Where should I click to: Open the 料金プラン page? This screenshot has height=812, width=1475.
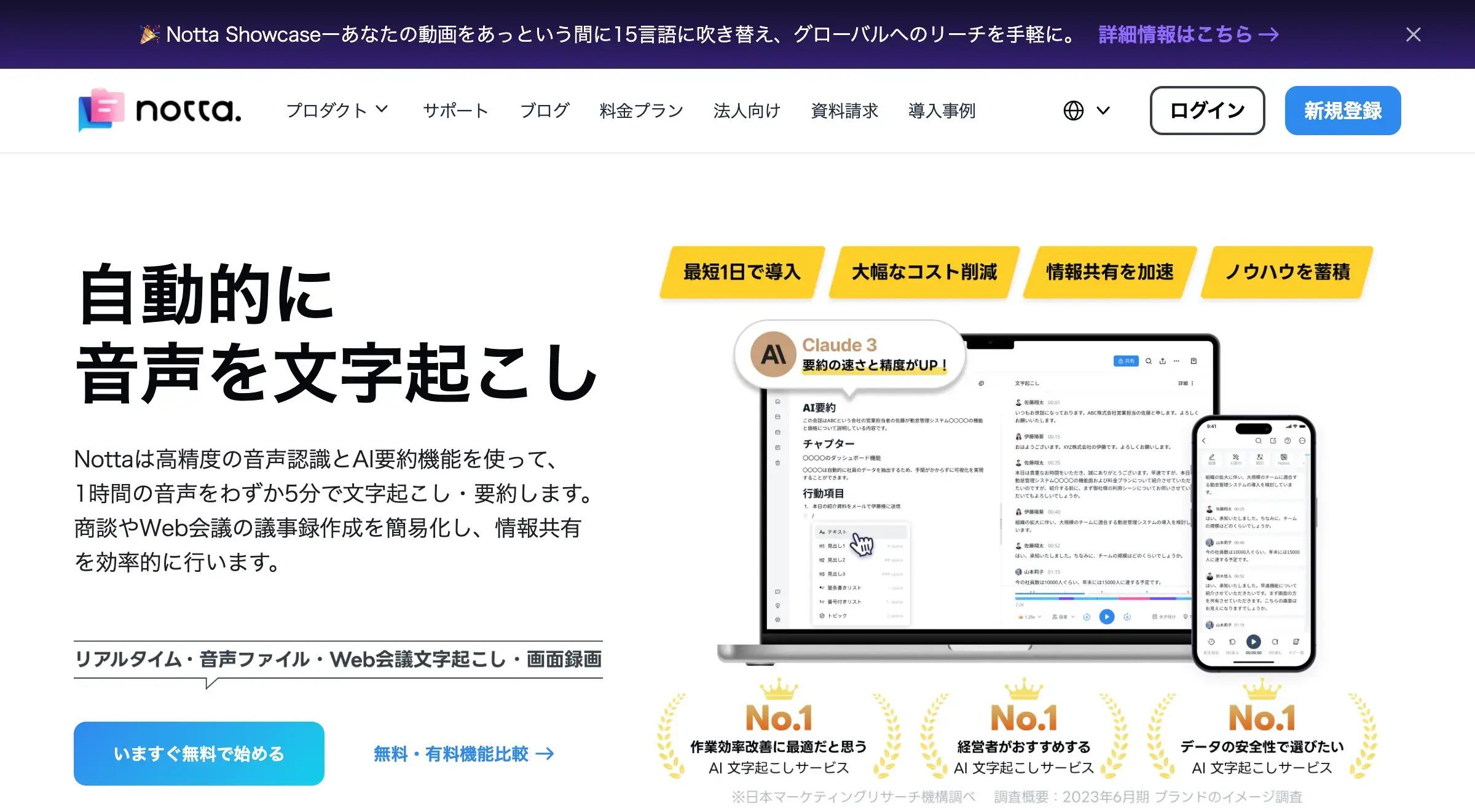(x=641, y=111)
